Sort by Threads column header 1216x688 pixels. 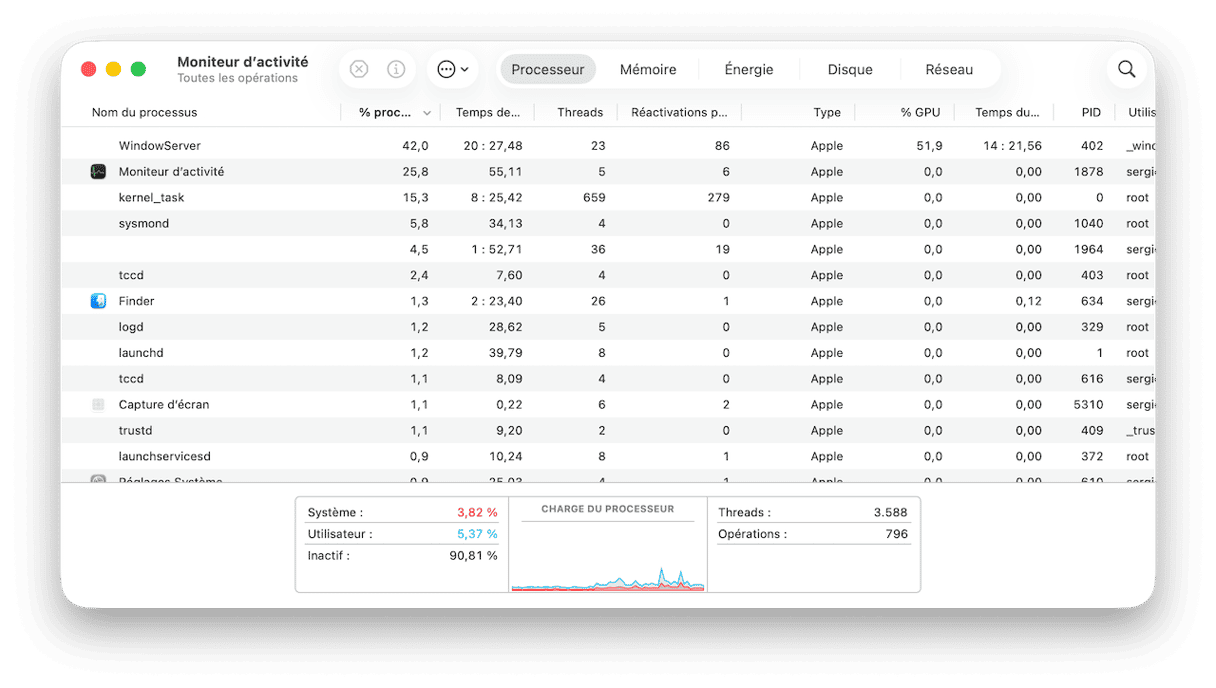click(x=580, y=112)
